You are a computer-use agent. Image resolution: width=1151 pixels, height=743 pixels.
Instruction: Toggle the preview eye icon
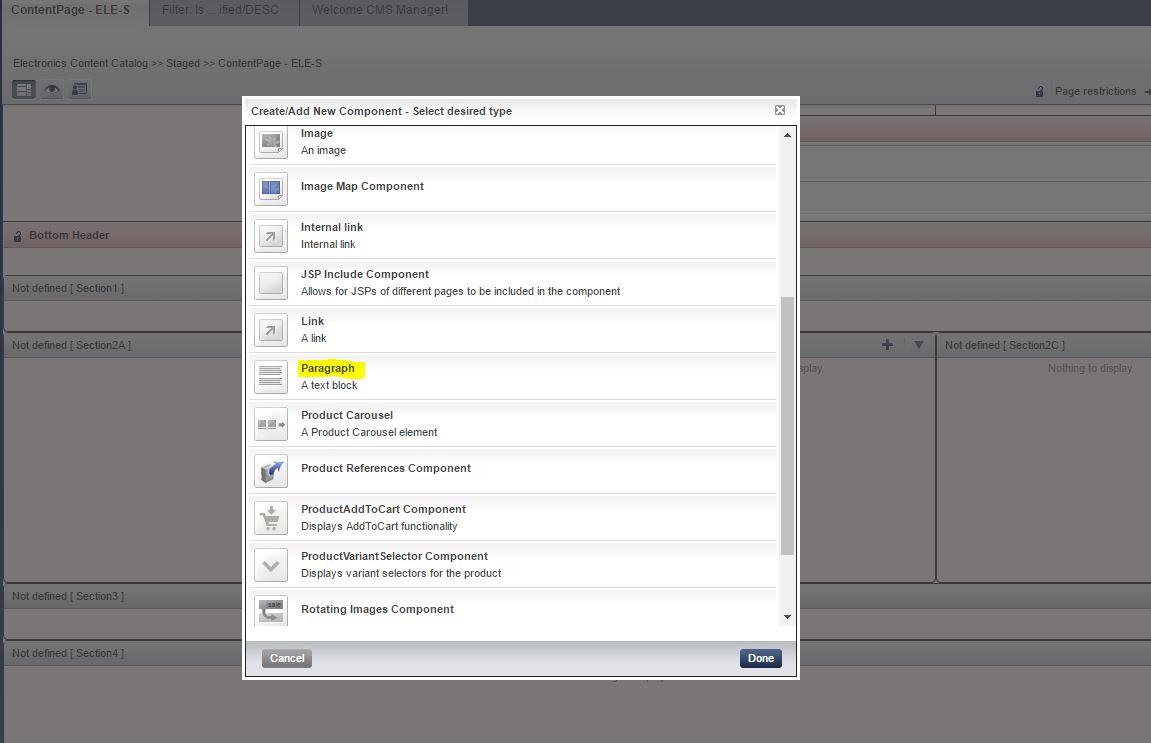coord(50,89)
